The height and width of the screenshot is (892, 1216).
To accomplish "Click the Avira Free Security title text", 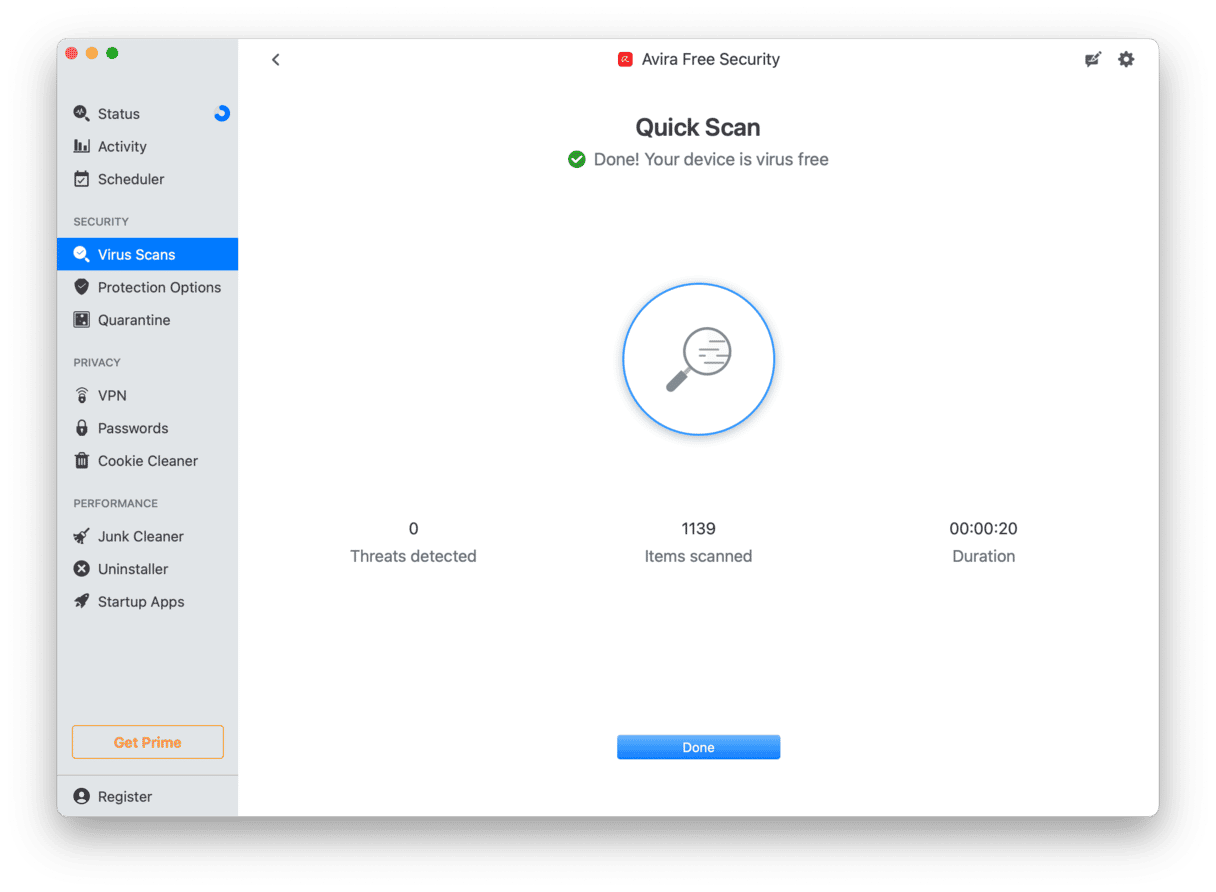I will click(x=711, y=60).
